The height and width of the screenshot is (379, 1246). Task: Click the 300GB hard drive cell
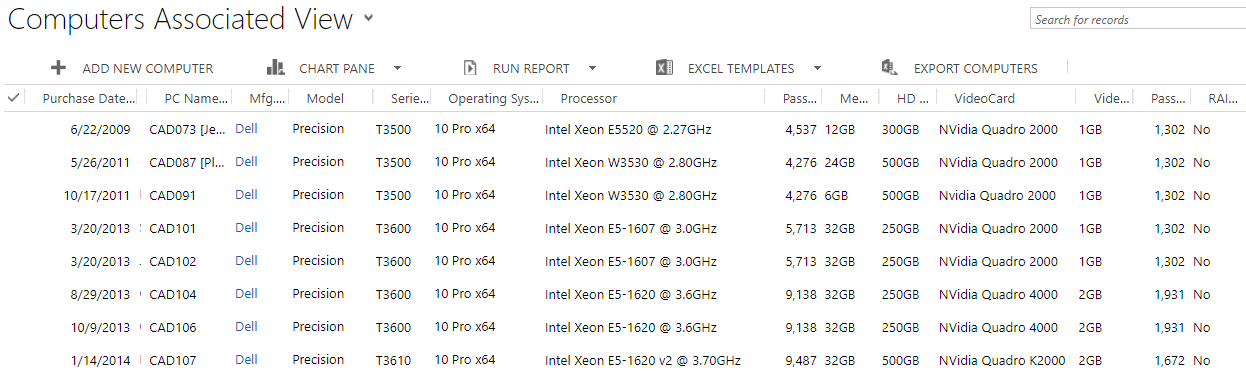tap(900, 130)
